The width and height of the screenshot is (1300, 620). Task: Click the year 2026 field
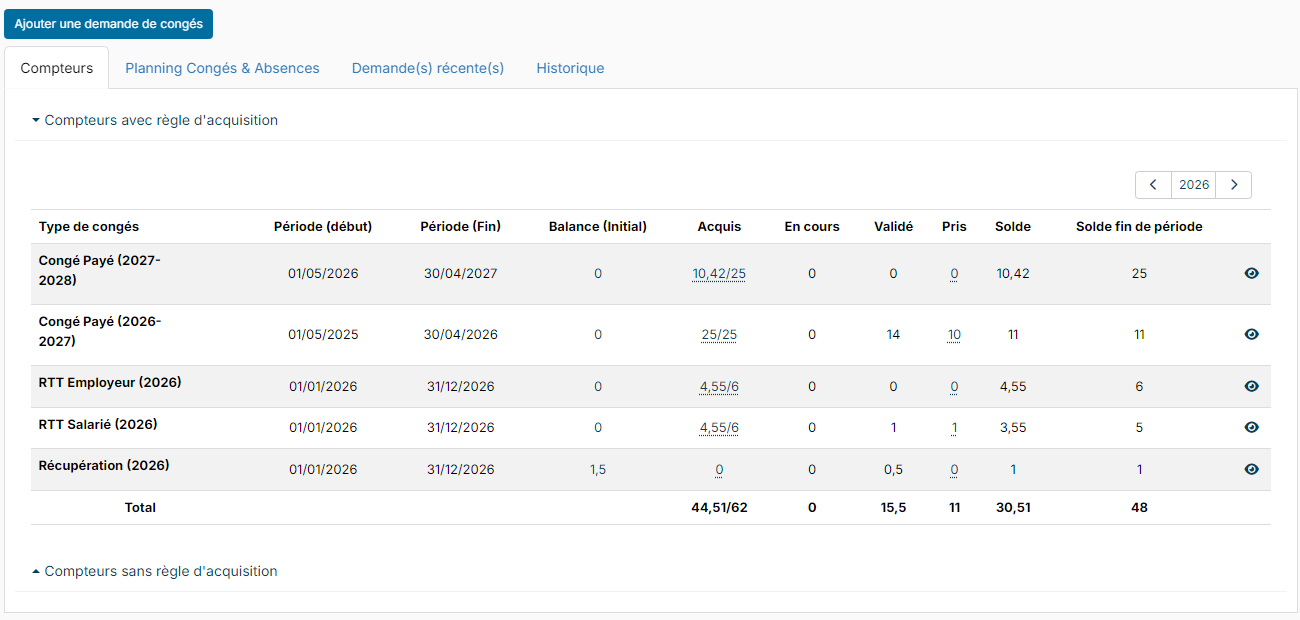1194,185
